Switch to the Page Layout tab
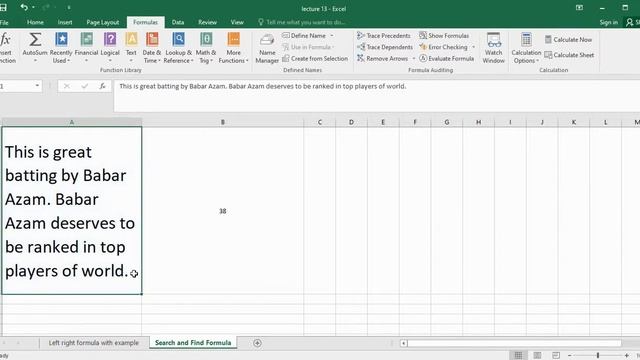 102,22
